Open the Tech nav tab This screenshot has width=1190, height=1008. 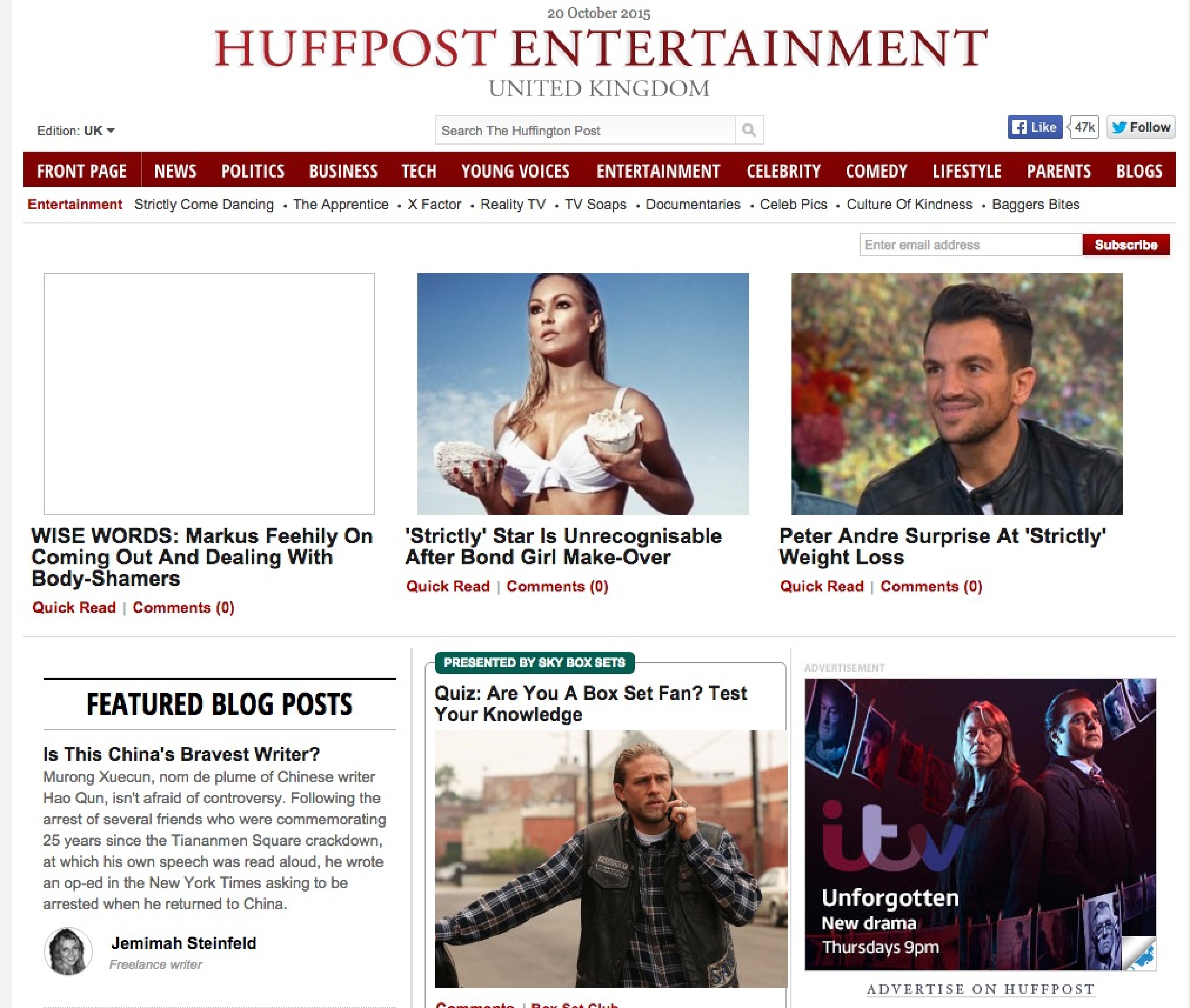pyautogui.click(x=419, y=171)
